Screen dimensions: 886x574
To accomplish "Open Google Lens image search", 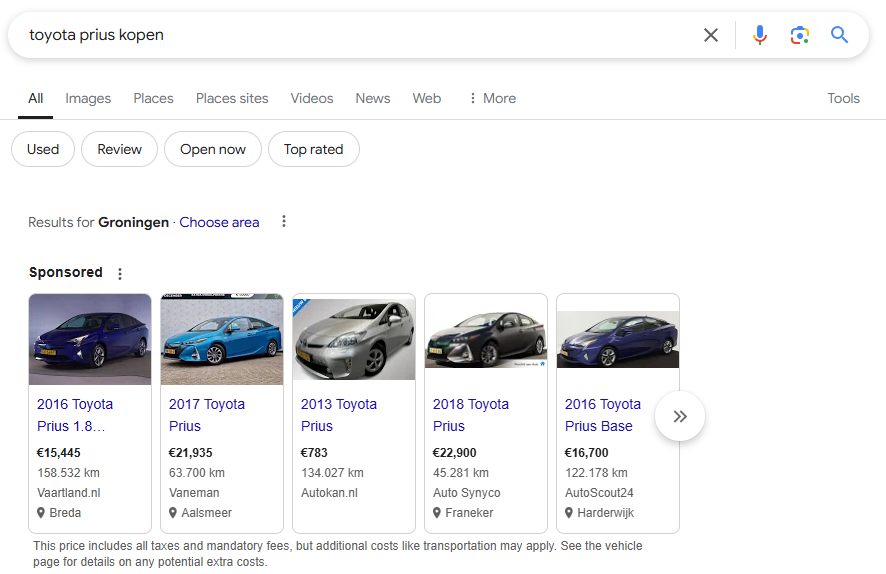I will click(x=799, y=35).
